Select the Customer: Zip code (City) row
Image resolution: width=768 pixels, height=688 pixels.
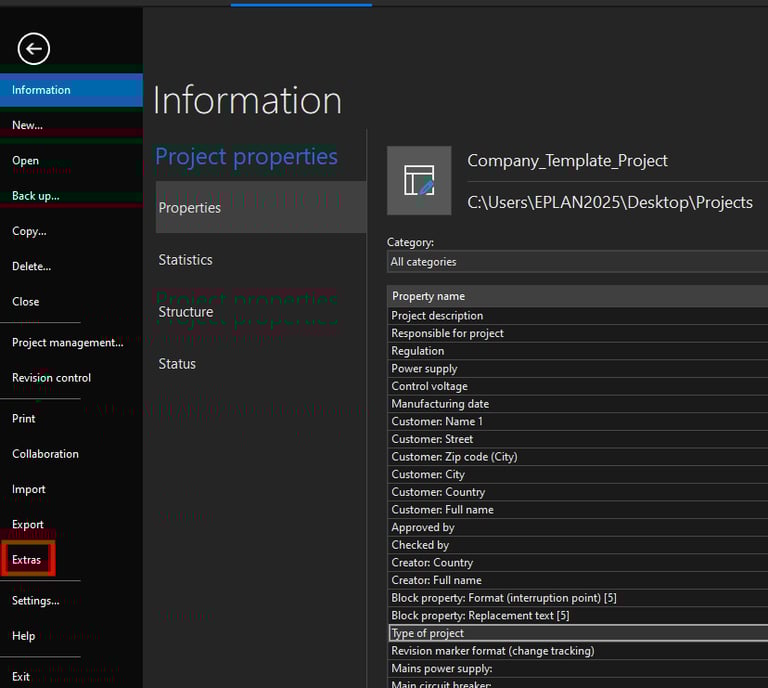[x=577, y=457]
